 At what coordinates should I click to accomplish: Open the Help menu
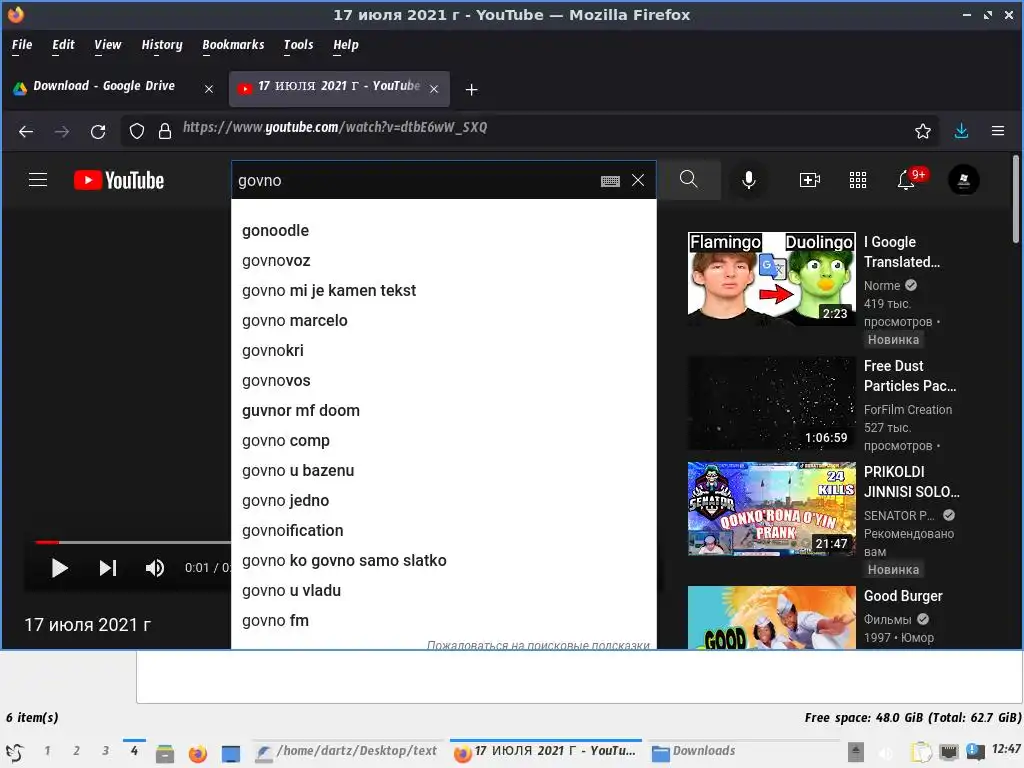[x=345, y=45]
